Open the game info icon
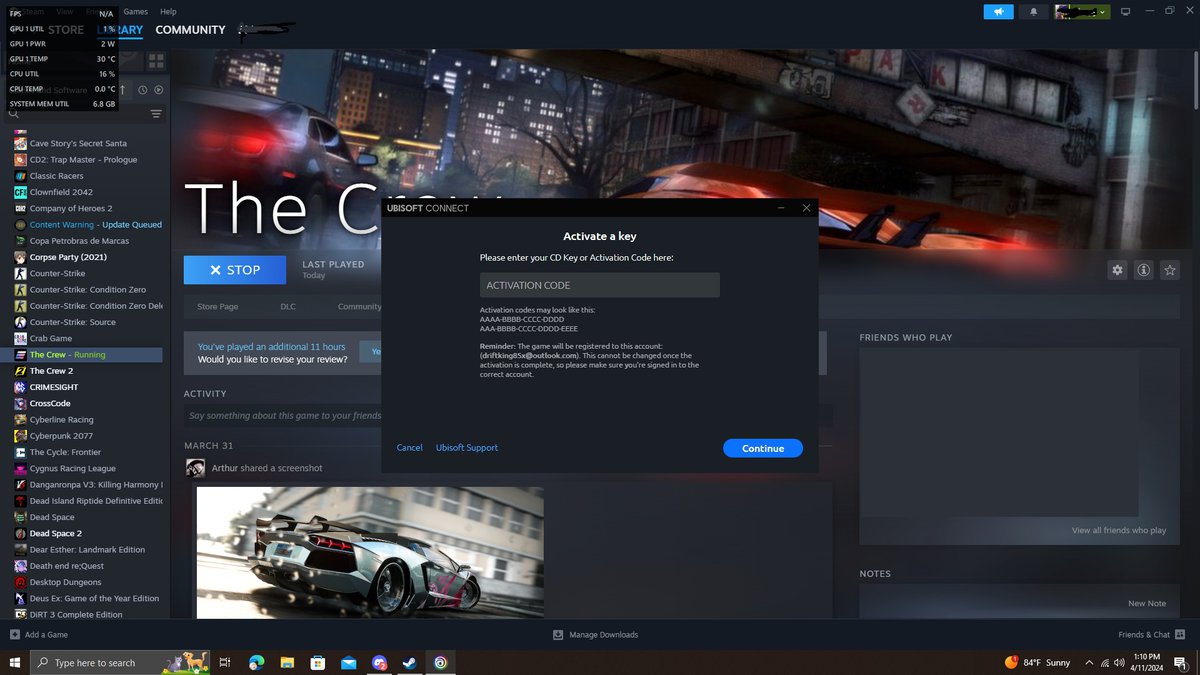 pyautogui.click(x=1143, y=270)
